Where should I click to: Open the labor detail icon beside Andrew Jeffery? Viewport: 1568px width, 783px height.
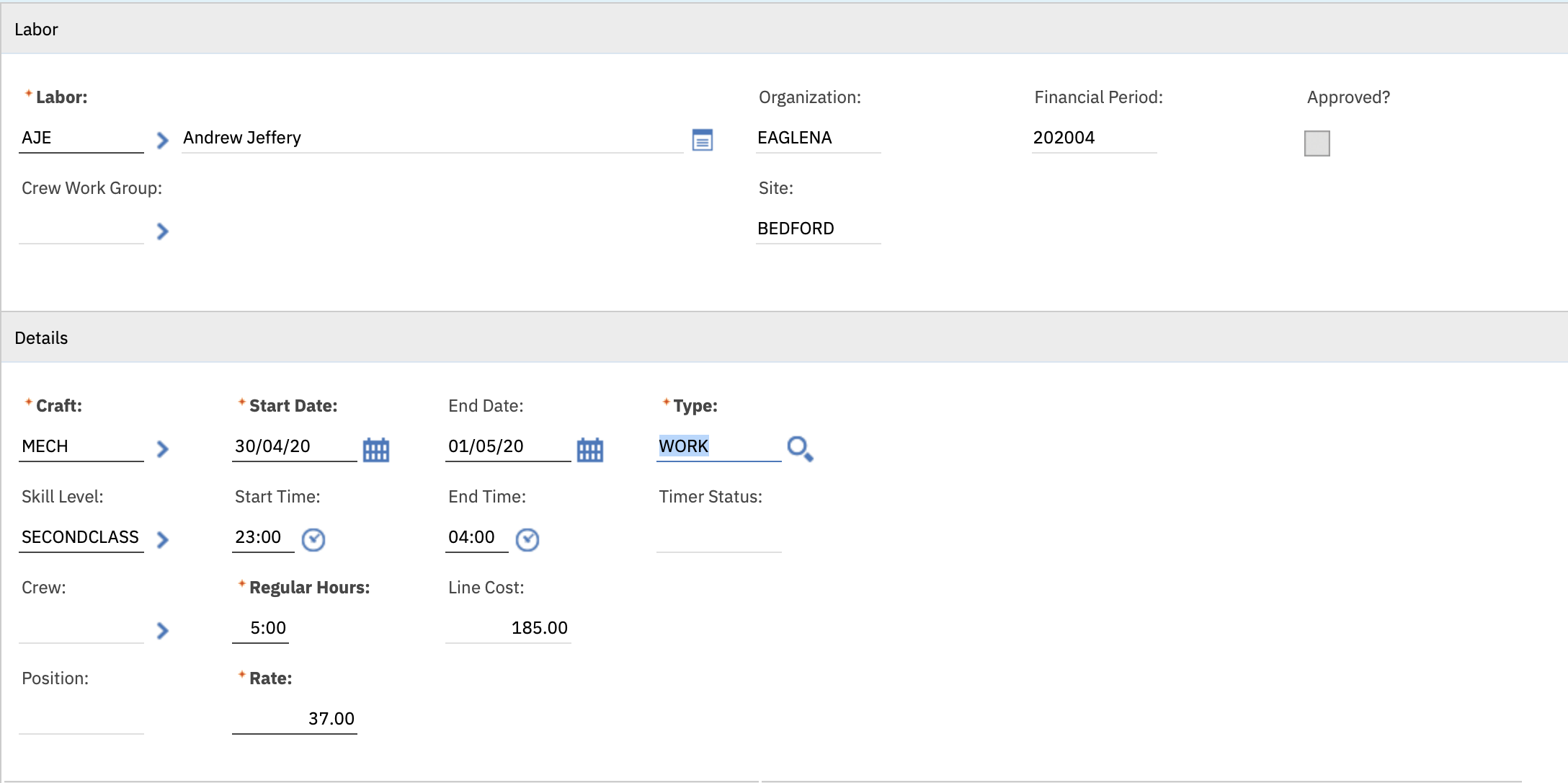pos(702,140)
